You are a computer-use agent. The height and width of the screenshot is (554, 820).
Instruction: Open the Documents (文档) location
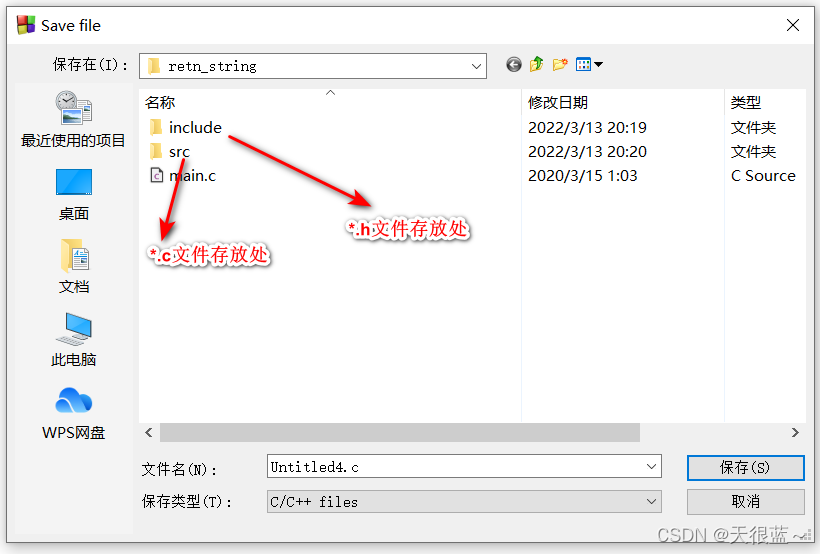(73, 267)
